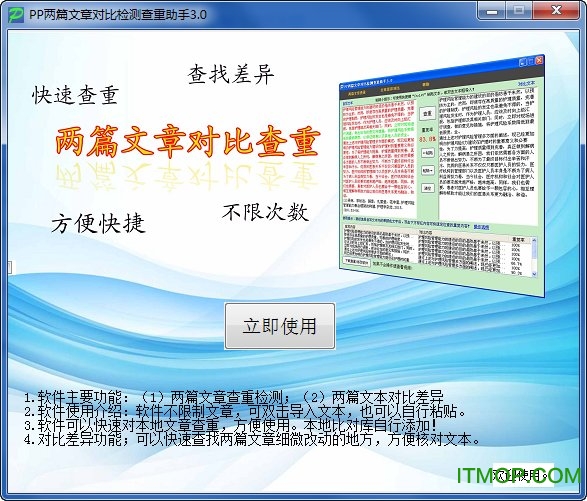
Task: Click the 立即使用 button
Action: pos(280,326)
